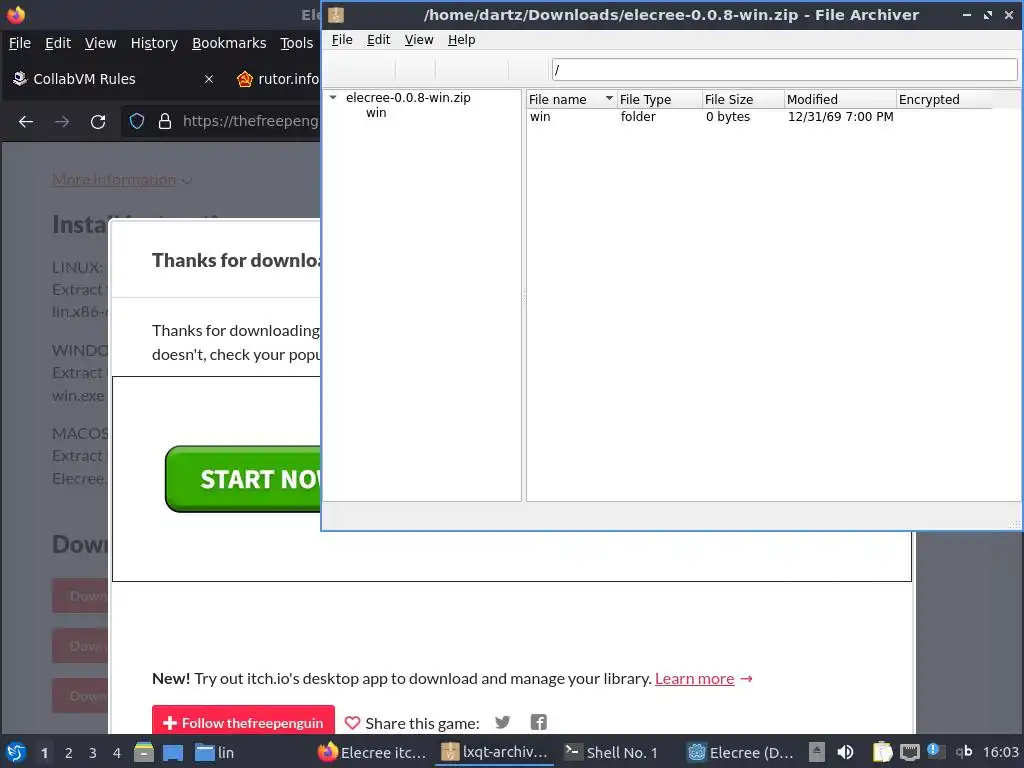Open Firefox File menu

[x=20, y=43]
